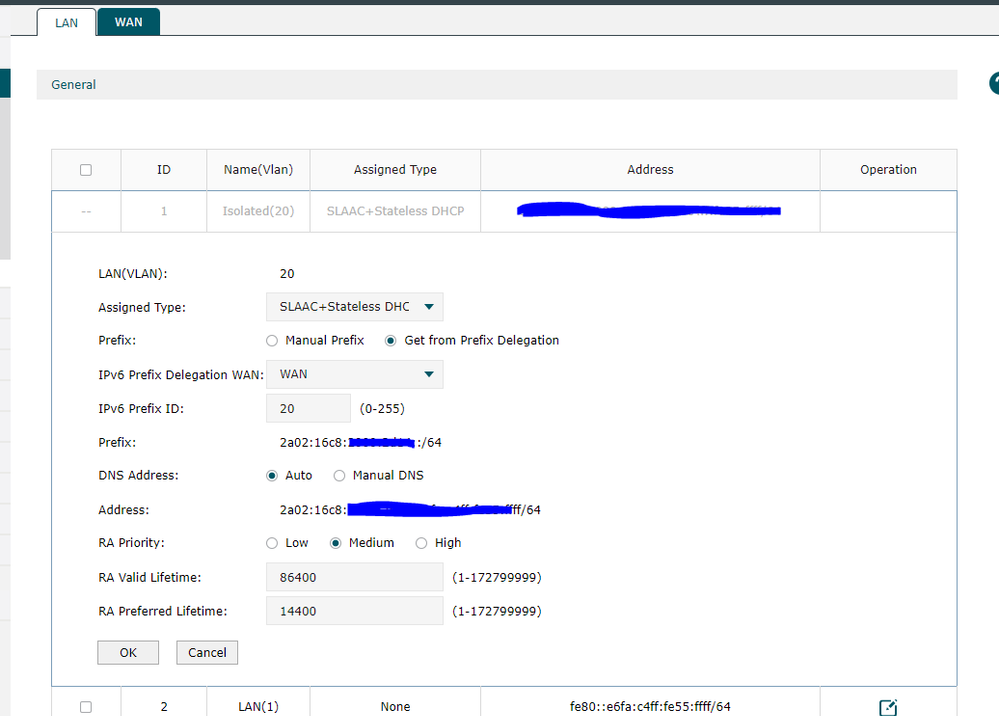Screen dimensions: 999x716
Task: Click the IPv6 Prefix ID input field
Action: (308, 408)
